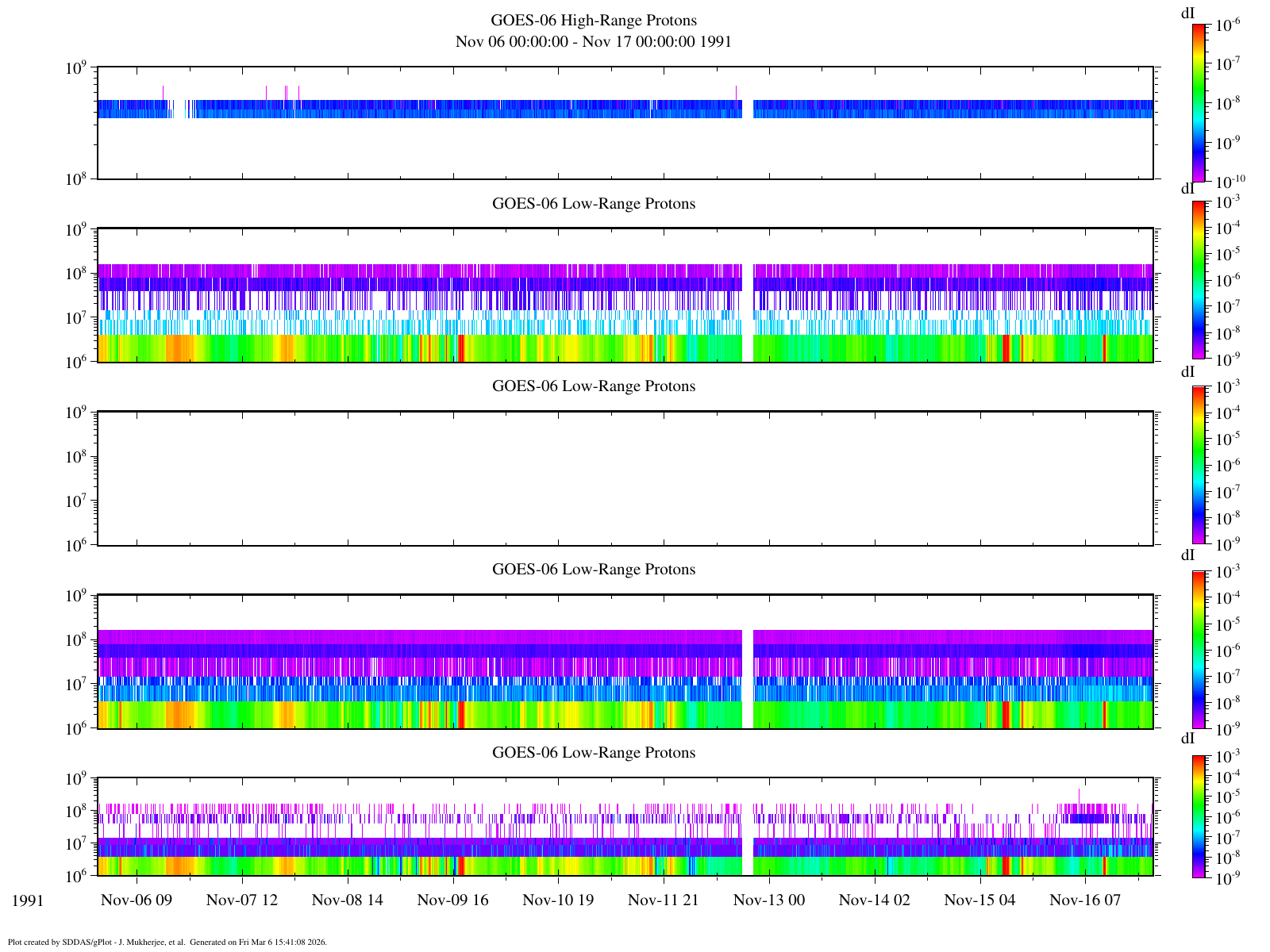Click the title above the empty plot panel

pos(593,386)
